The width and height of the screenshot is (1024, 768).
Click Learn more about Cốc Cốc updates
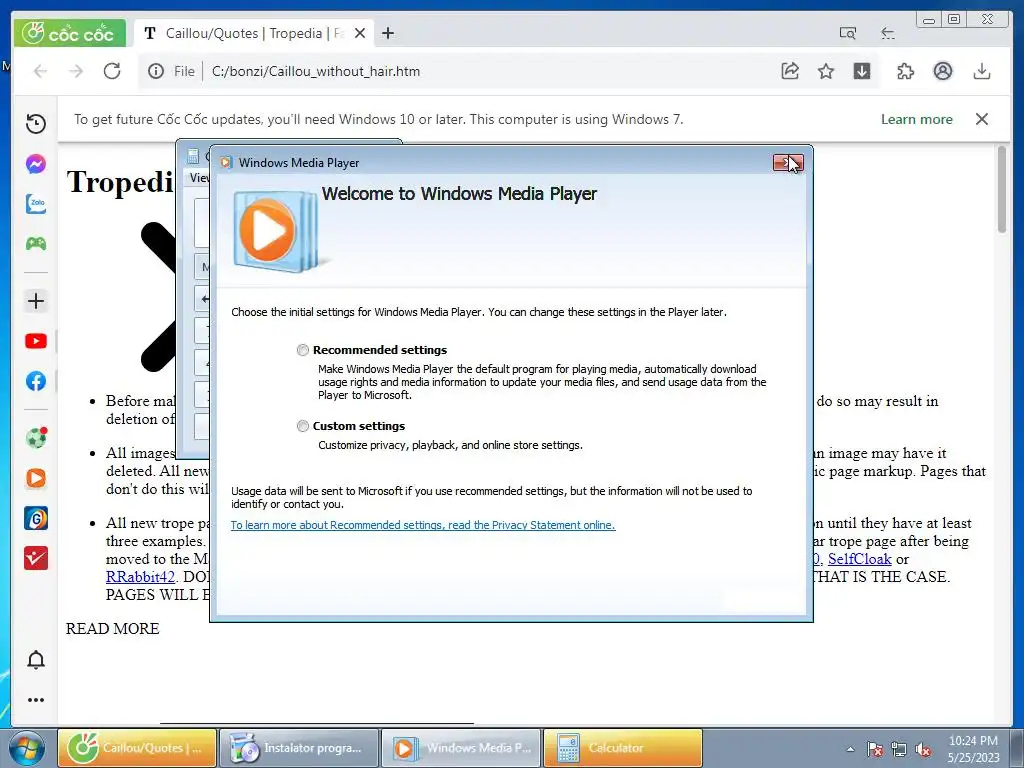(x=916, y=120)
